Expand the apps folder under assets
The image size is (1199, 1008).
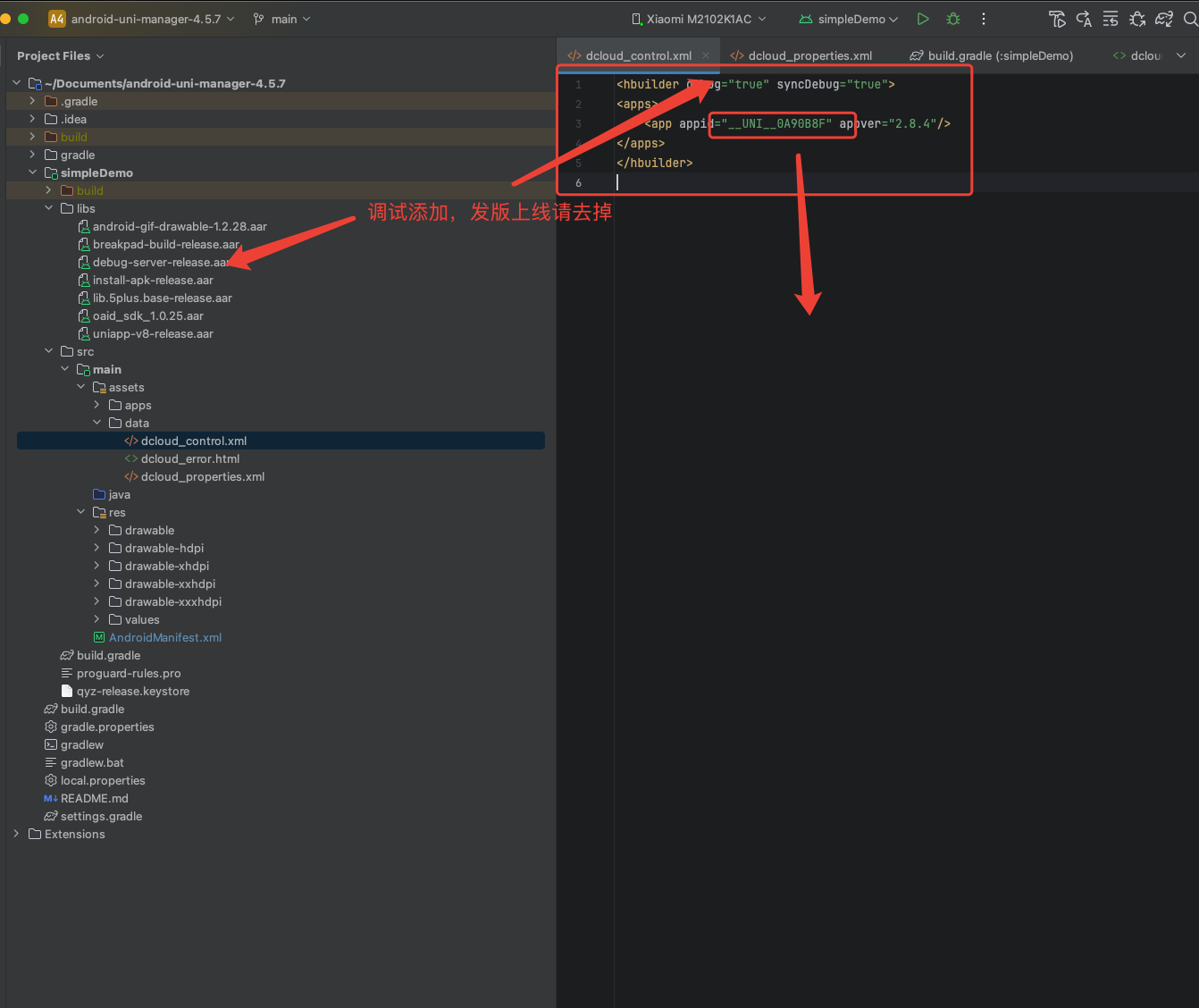point(96,405)
